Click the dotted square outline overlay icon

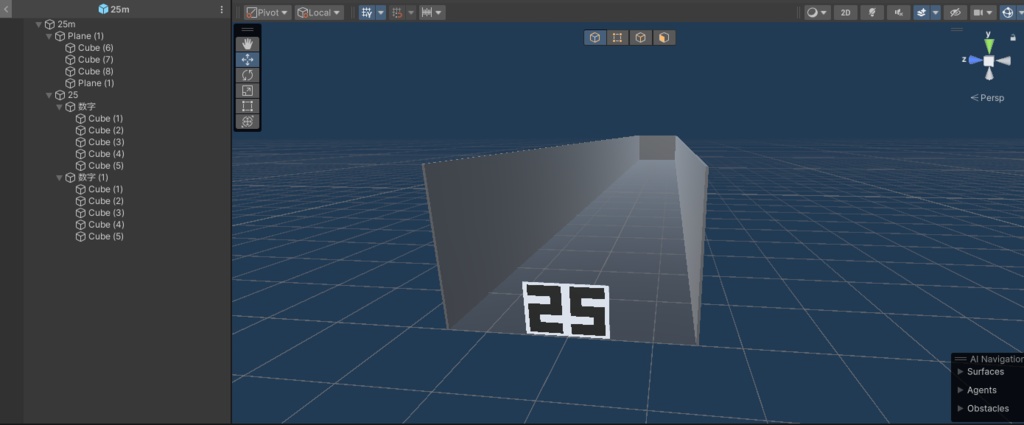point(617,38)
